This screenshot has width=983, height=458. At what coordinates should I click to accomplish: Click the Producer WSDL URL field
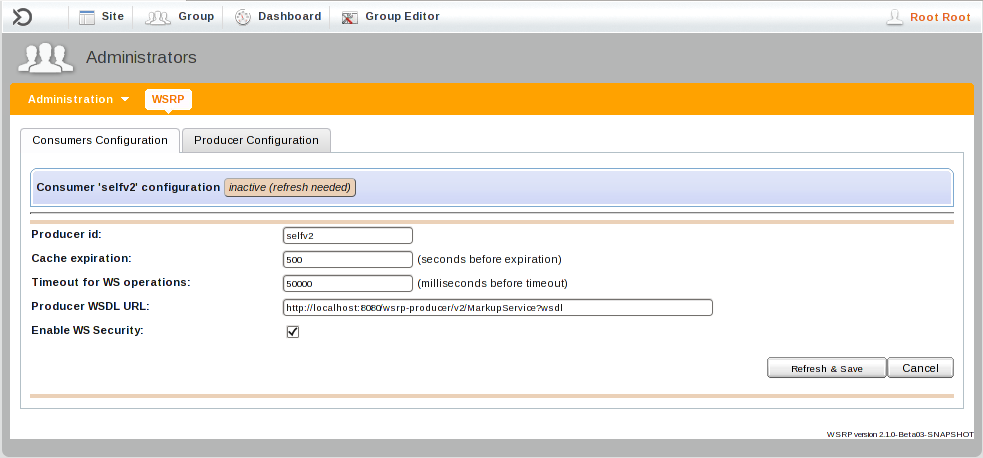pyautogui.click(x=498, y=308)
